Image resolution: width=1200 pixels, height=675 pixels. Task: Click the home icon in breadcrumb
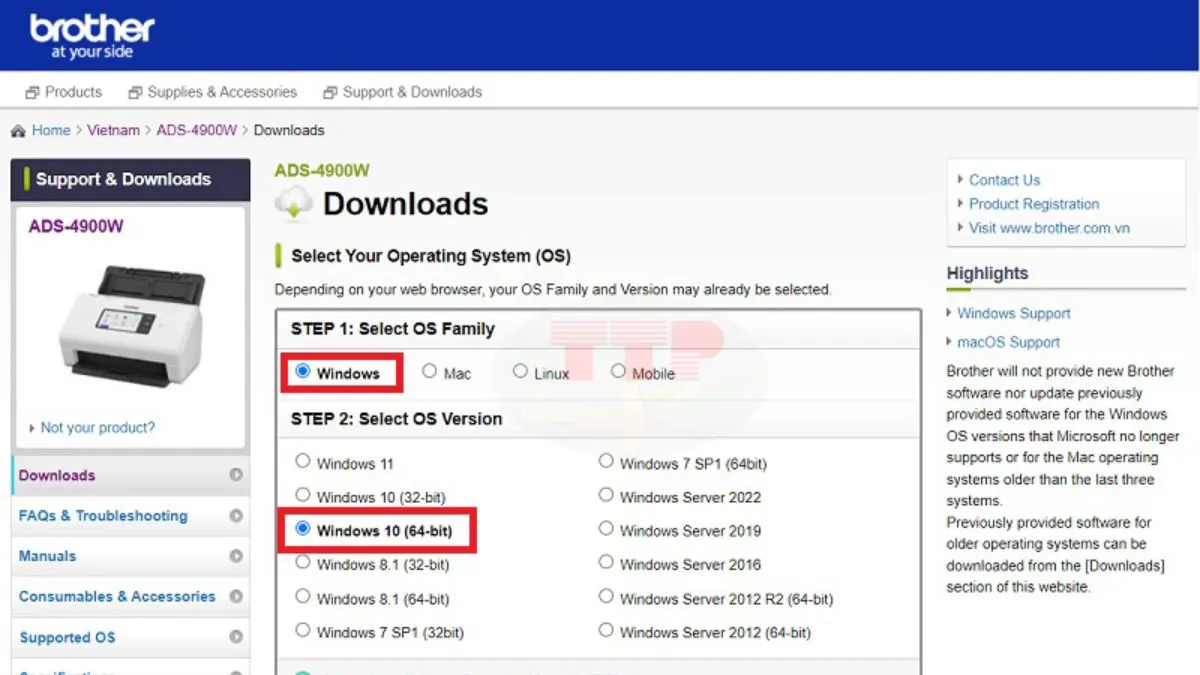(x=18, y=131)
